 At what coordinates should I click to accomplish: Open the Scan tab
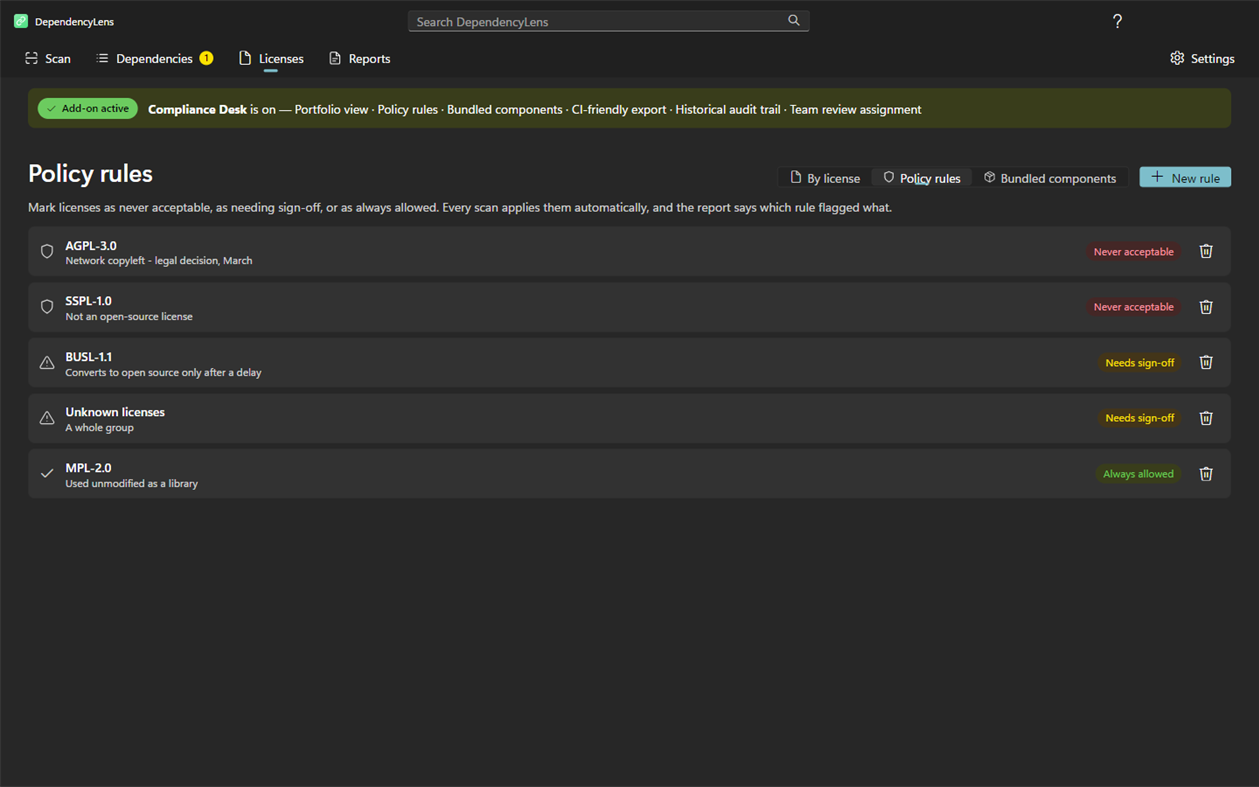(x=48, y=58)
